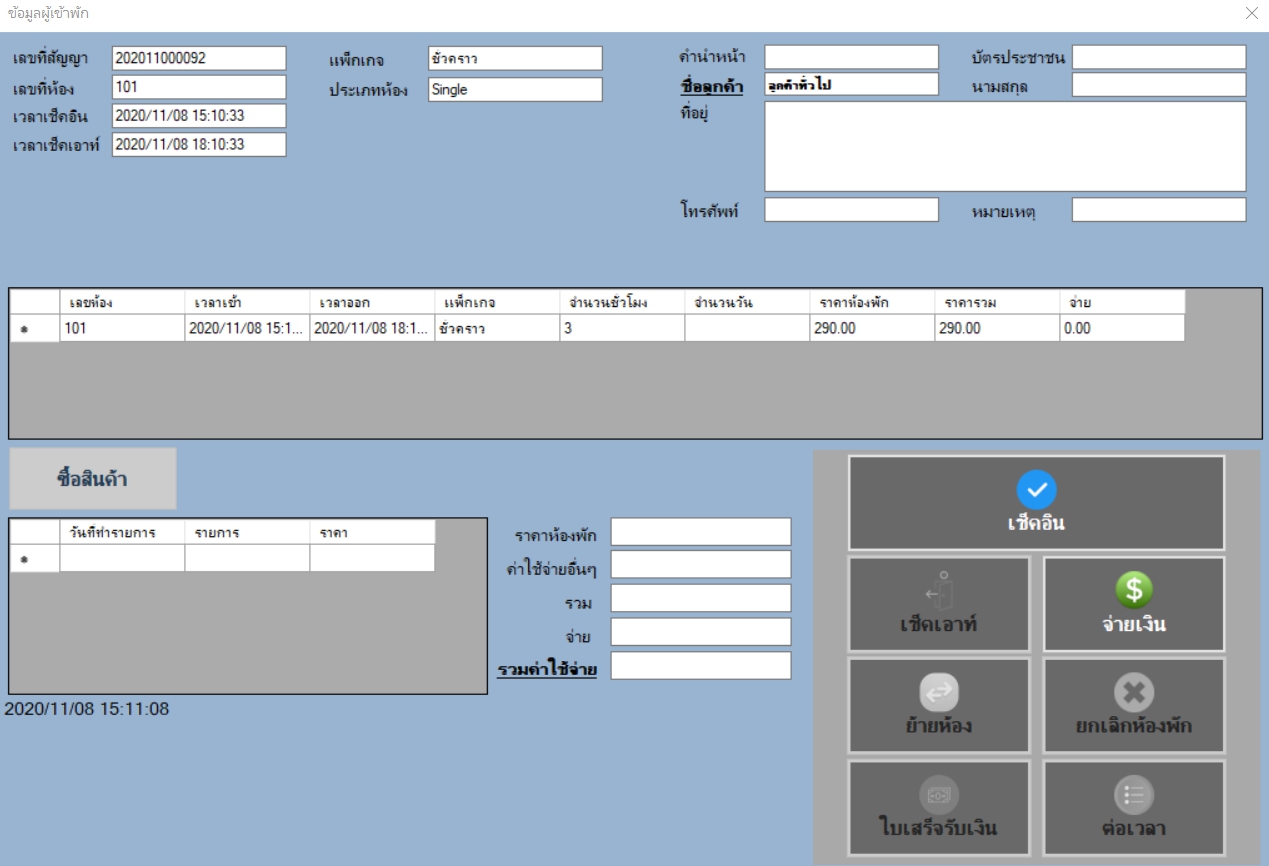1269x866 pixels.
Task: Click the blue checkmark Check-in icon
Action: coord(1036,489)
